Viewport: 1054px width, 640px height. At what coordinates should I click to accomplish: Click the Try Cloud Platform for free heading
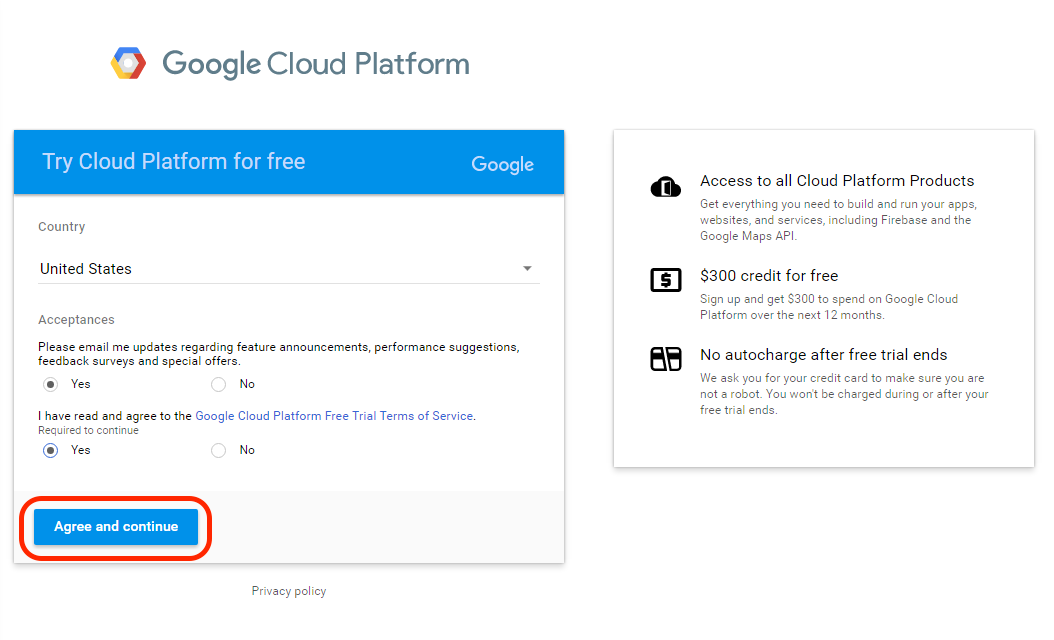click(x=173, y=161)
